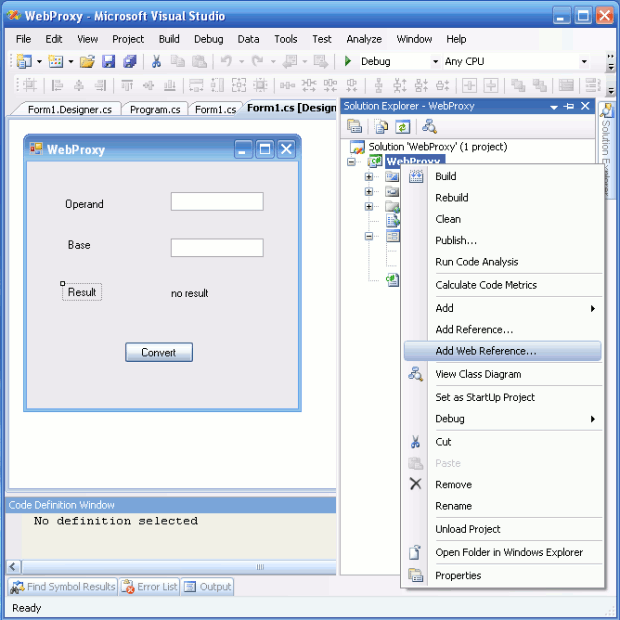Click the Open File folder icon
The height and width of the screenshot is (620, 620).
[87, 62]
